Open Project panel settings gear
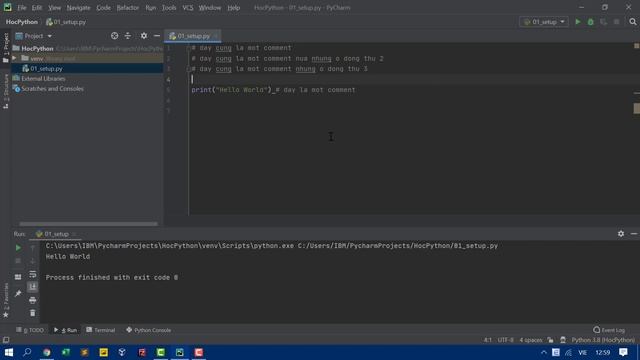Screen dimensions: 640x360 144,36
